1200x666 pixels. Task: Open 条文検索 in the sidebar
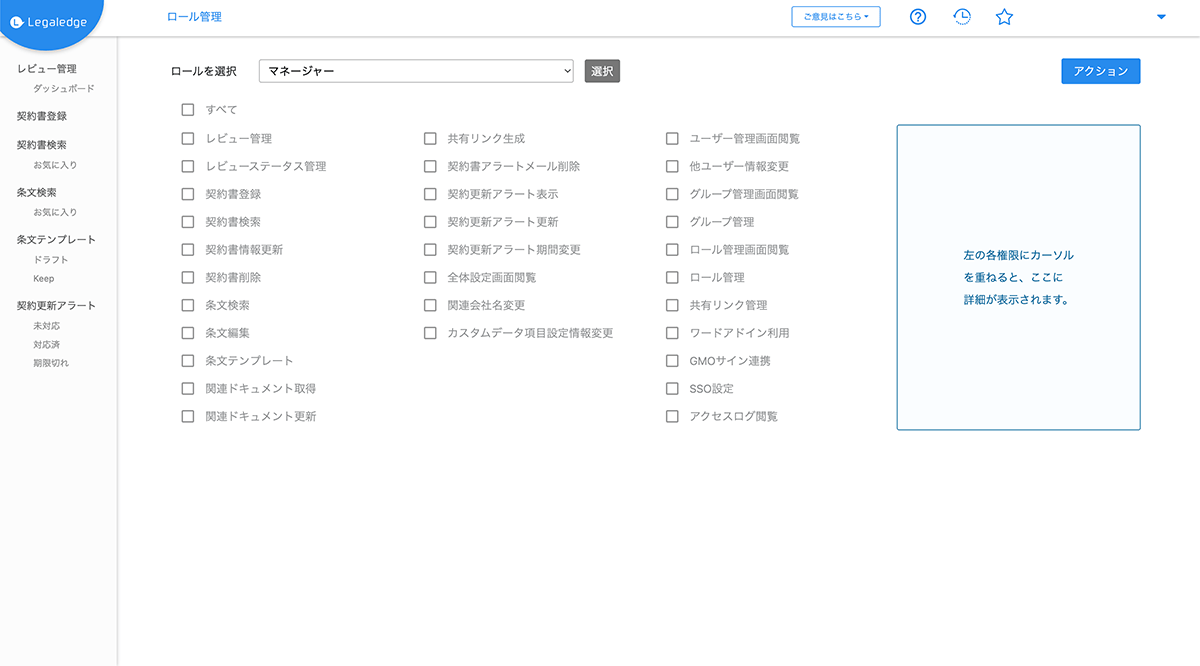(37, 192)
